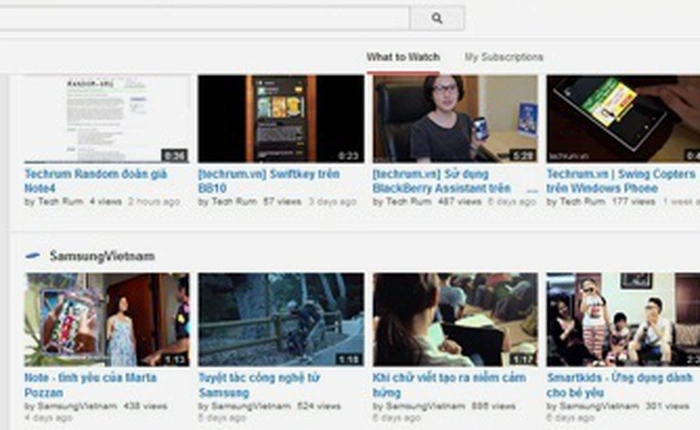Image resolution: width=700 pixels, height=430 pixels.
Task: Open Tuyệt tác công nghệ từ Samsung thumbnail
Action: click(281, 320)
